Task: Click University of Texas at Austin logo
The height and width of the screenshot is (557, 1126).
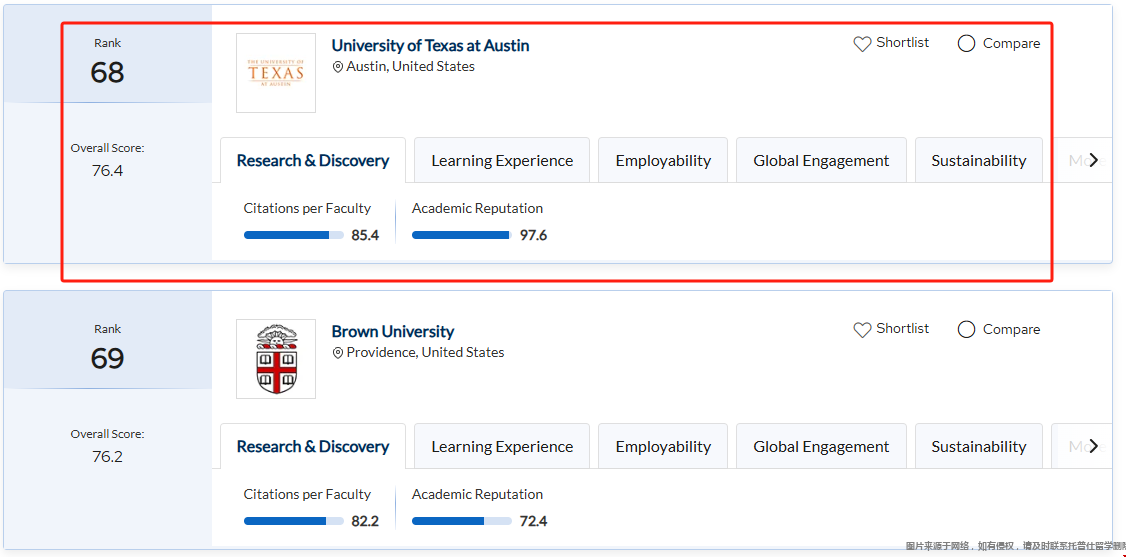Action: [276, 73]
